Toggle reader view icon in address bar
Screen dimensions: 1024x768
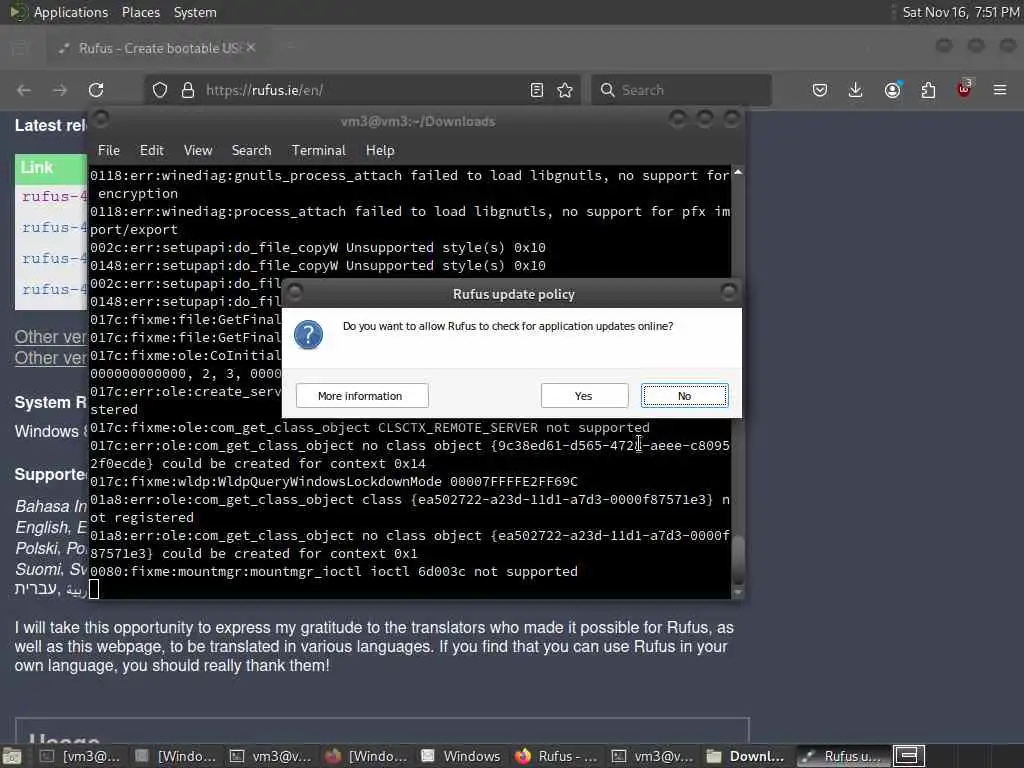(x=537, y=90)
